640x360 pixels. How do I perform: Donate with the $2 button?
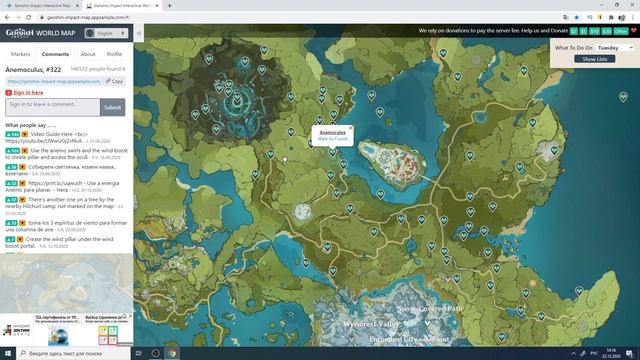pyautogui.click(x=573, y=31)
